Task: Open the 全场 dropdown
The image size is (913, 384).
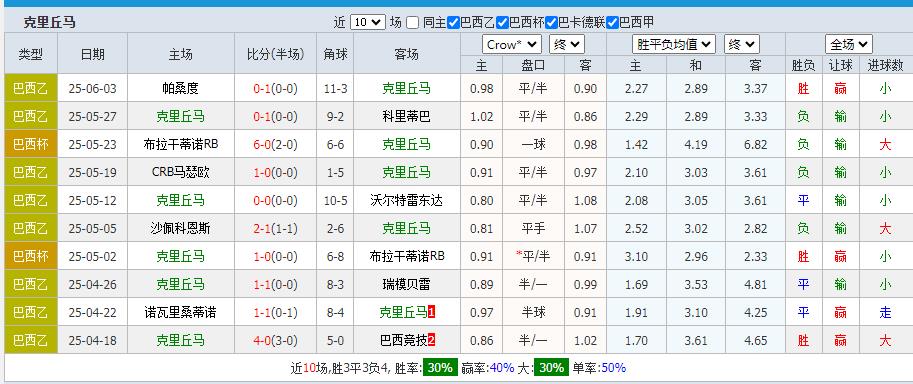Action: pos(848,44)
